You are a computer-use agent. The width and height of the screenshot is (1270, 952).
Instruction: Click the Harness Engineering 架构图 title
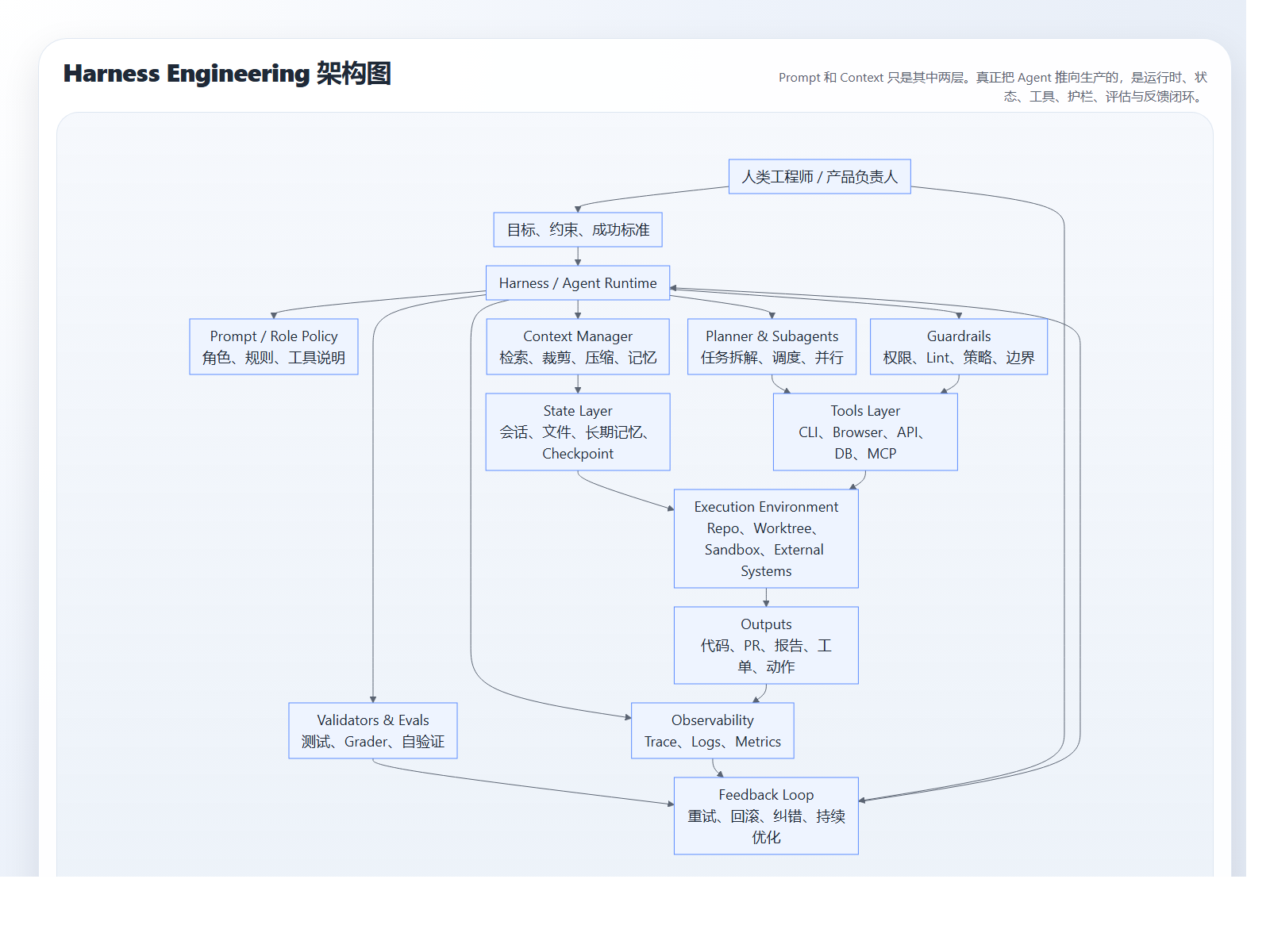[227, 73]
